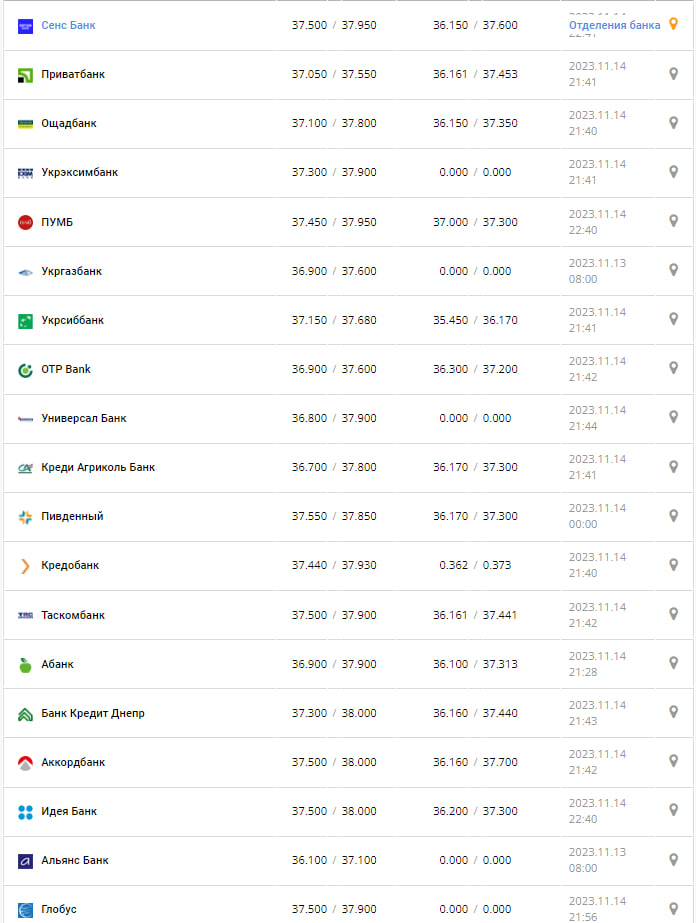Click the orange Кредобанк chevron logo
The width and height of the screenshot is (696, 923).
pos(26,566)
